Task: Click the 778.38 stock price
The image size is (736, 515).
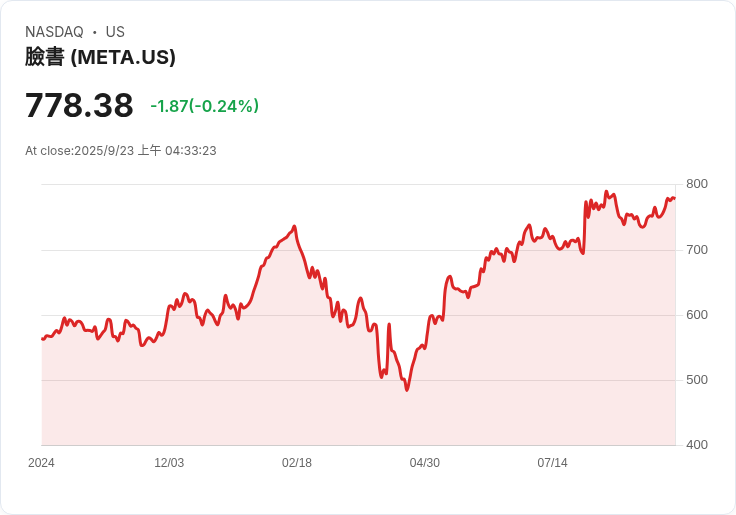Action: (79, 105)
